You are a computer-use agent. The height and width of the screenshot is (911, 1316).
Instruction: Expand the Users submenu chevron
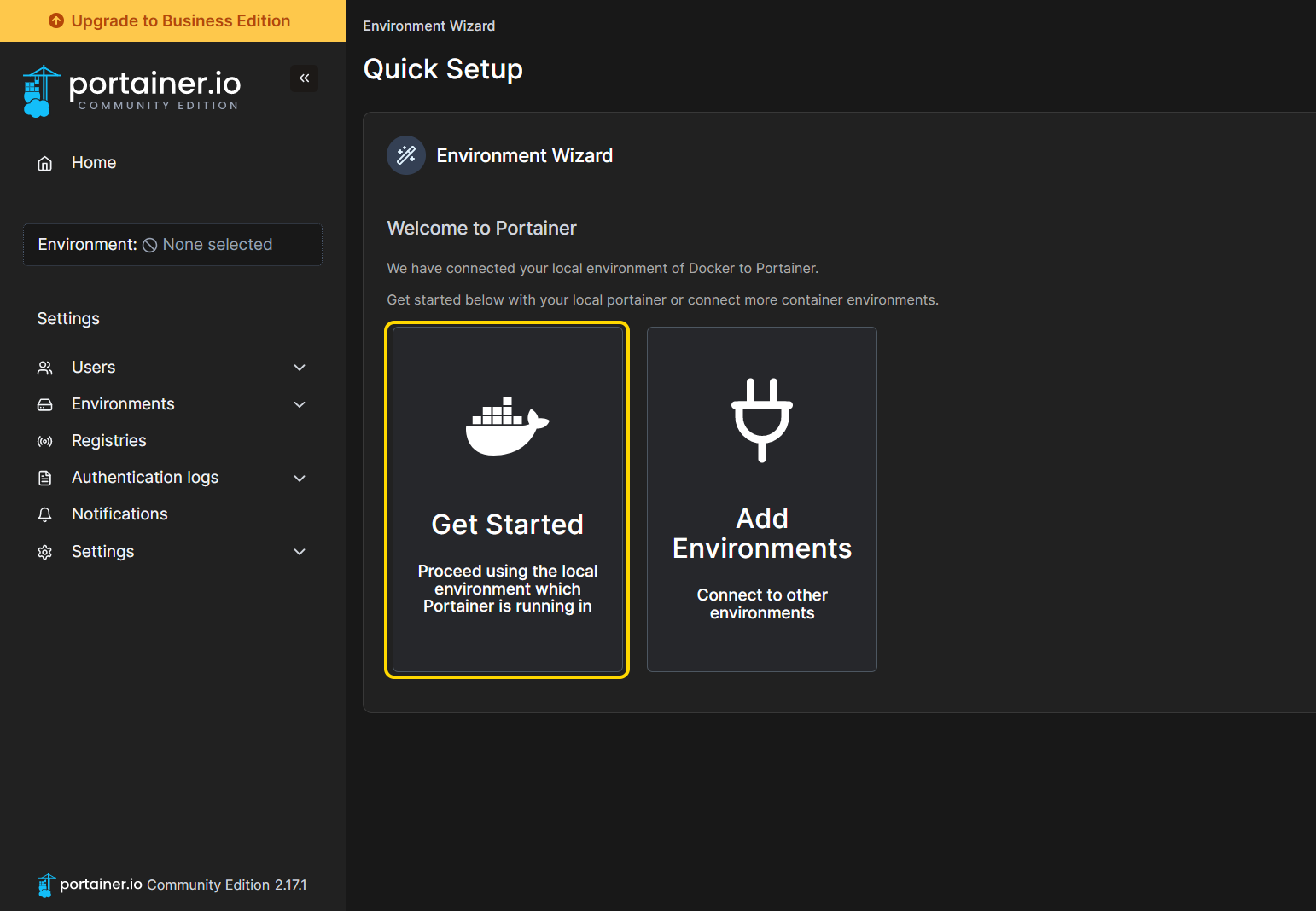[x=300, y=368]
